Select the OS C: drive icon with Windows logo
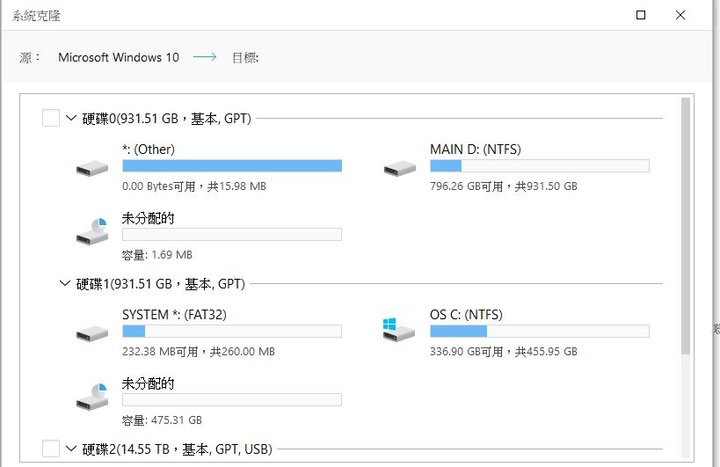This screenshot has height=467, width=720. (399, 330)
